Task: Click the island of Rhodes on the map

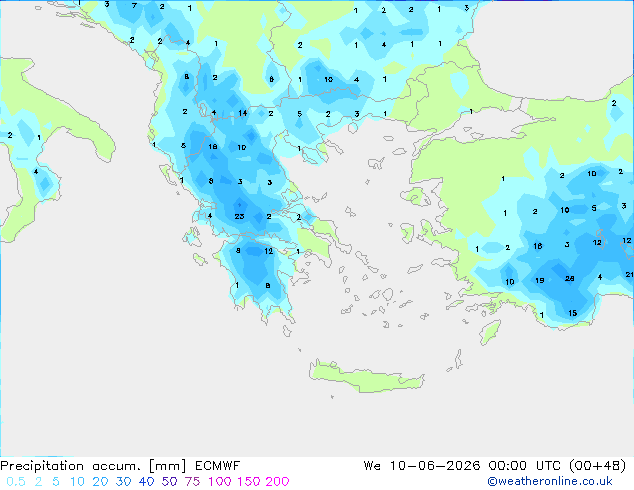Action: (489, 332)
